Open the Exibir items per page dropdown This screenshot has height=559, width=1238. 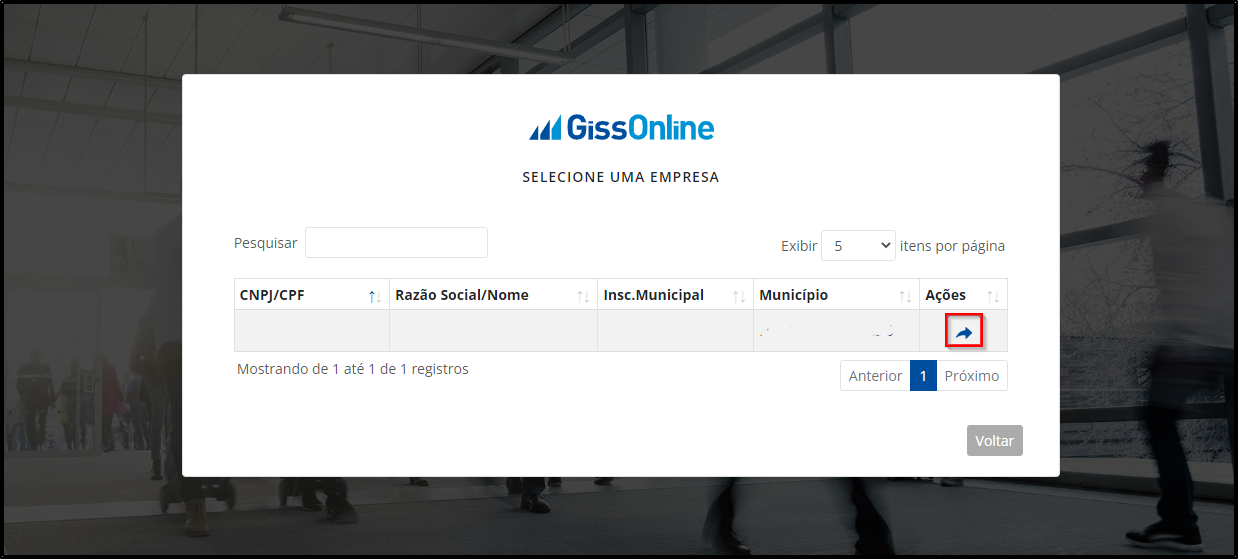click(858, 245)
